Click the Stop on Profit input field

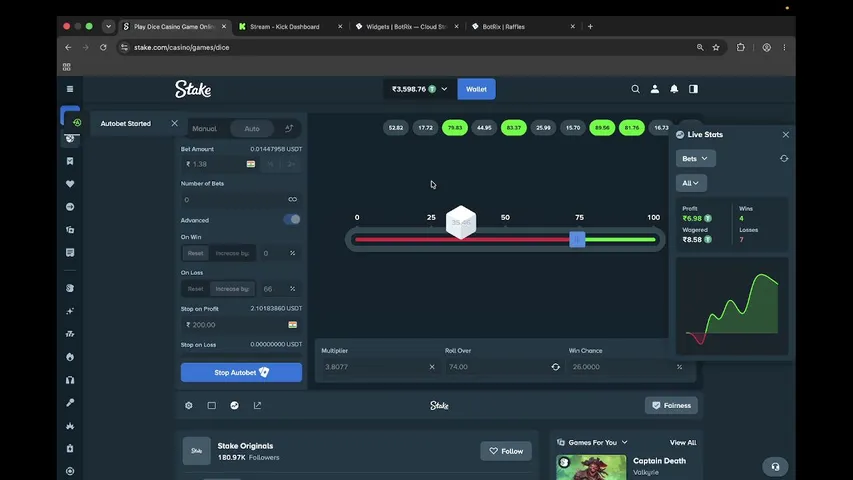(241, 325)
